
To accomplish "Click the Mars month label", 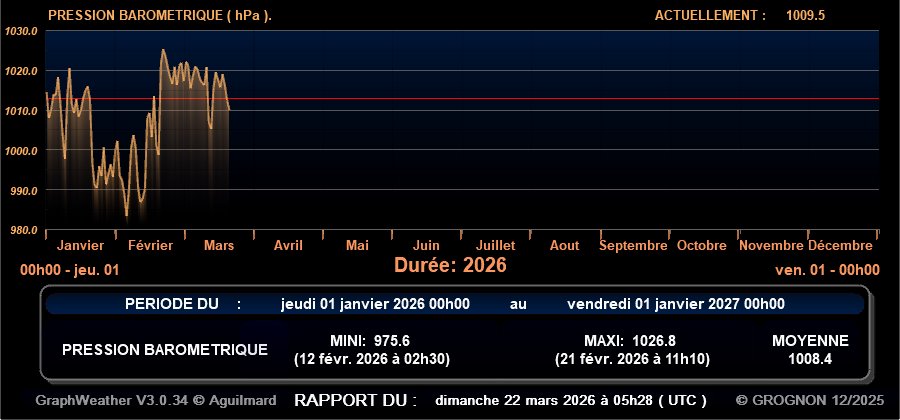I will 219,245.
